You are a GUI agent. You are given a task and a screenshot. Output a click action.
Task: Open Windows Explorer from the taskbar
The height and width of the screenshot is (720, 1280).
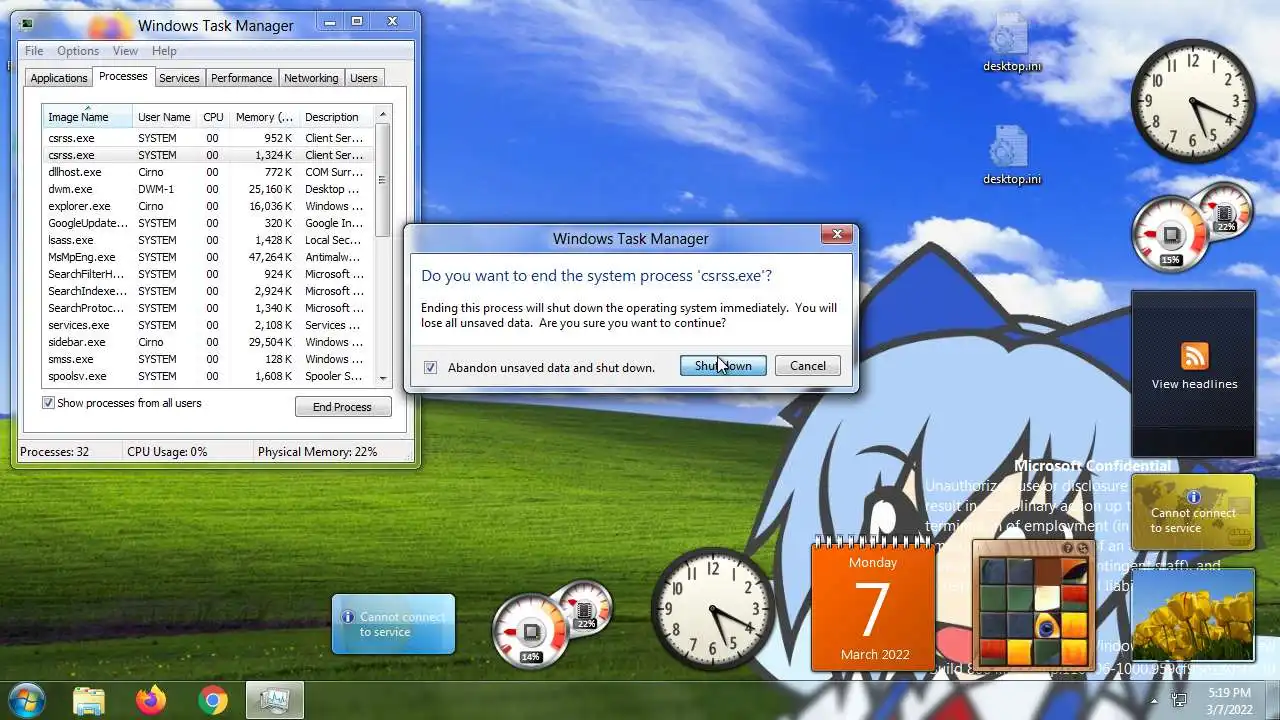tap(89, 701)
